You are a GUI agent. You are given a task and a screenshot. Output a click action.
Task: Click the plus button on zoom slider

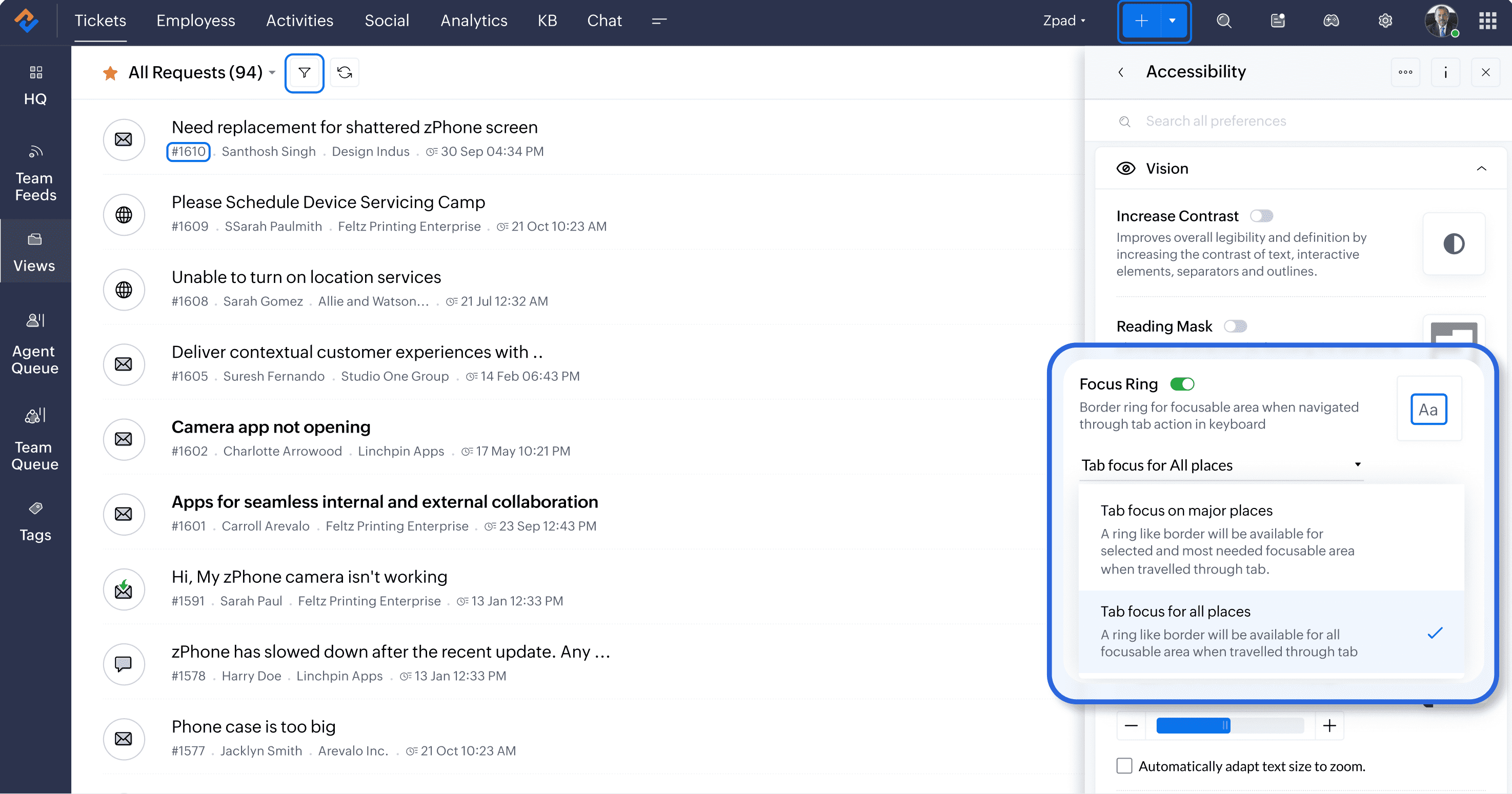click(x=1329, y=726)
